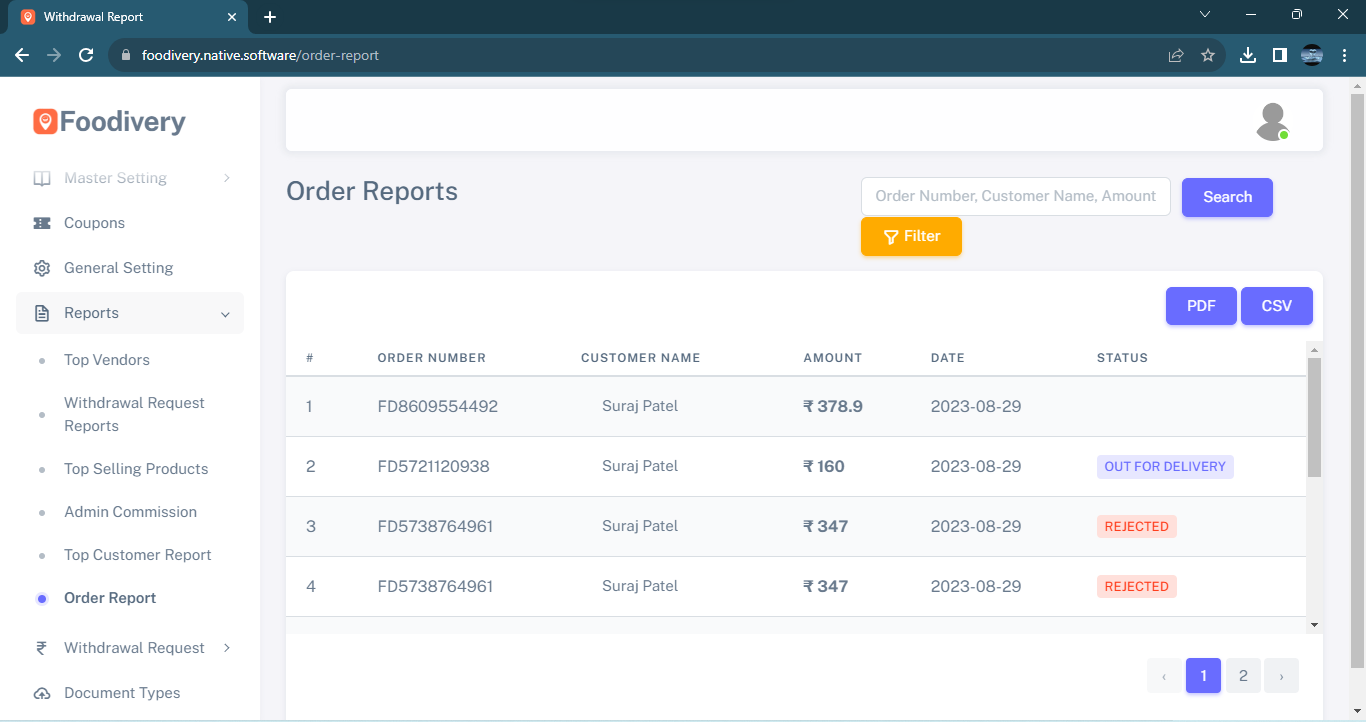Open the user profile avatar
1366x722 pixels.
coord(1272,121)
